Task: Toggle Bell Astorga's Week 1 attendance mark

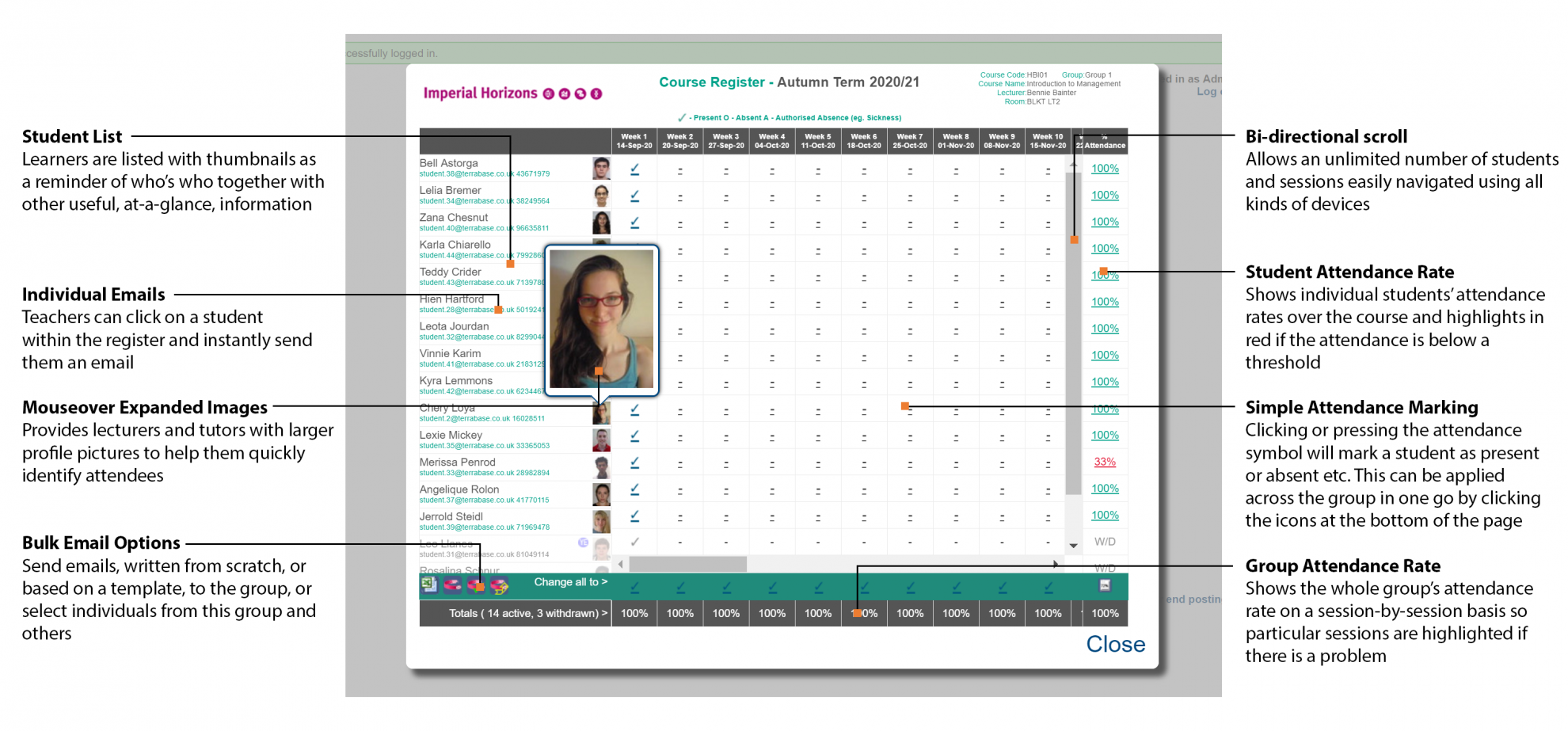Action: (x=634, y=168)
